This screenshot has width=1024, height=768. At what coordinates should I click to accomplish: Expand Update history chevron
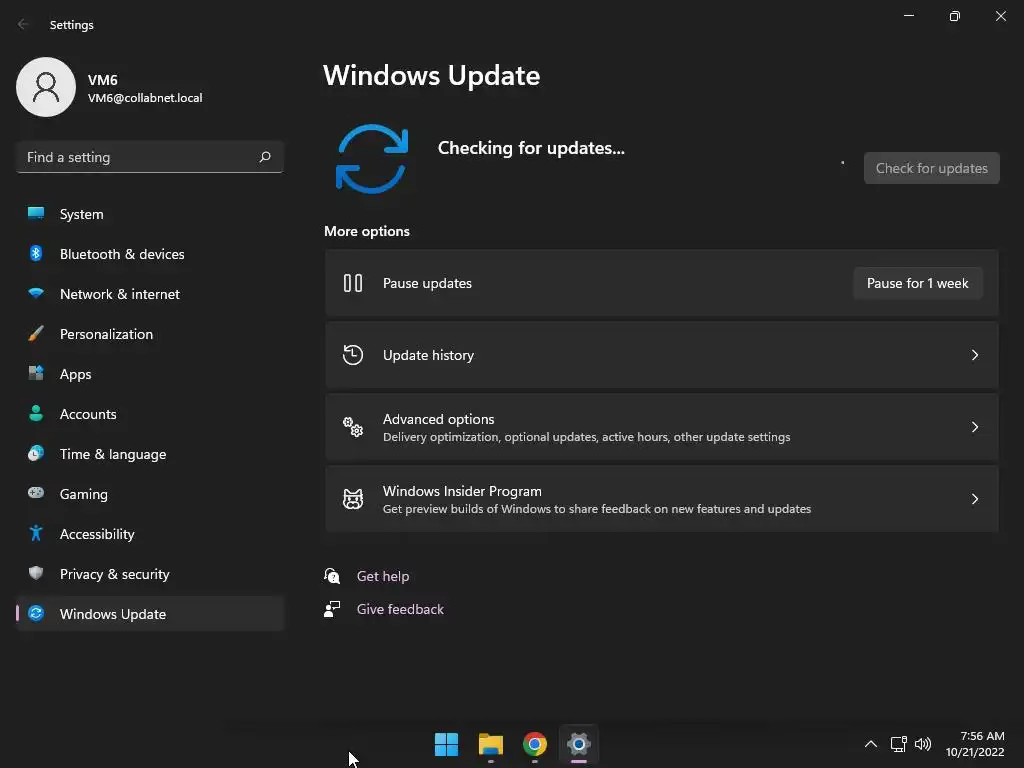(x=974, y=355)
